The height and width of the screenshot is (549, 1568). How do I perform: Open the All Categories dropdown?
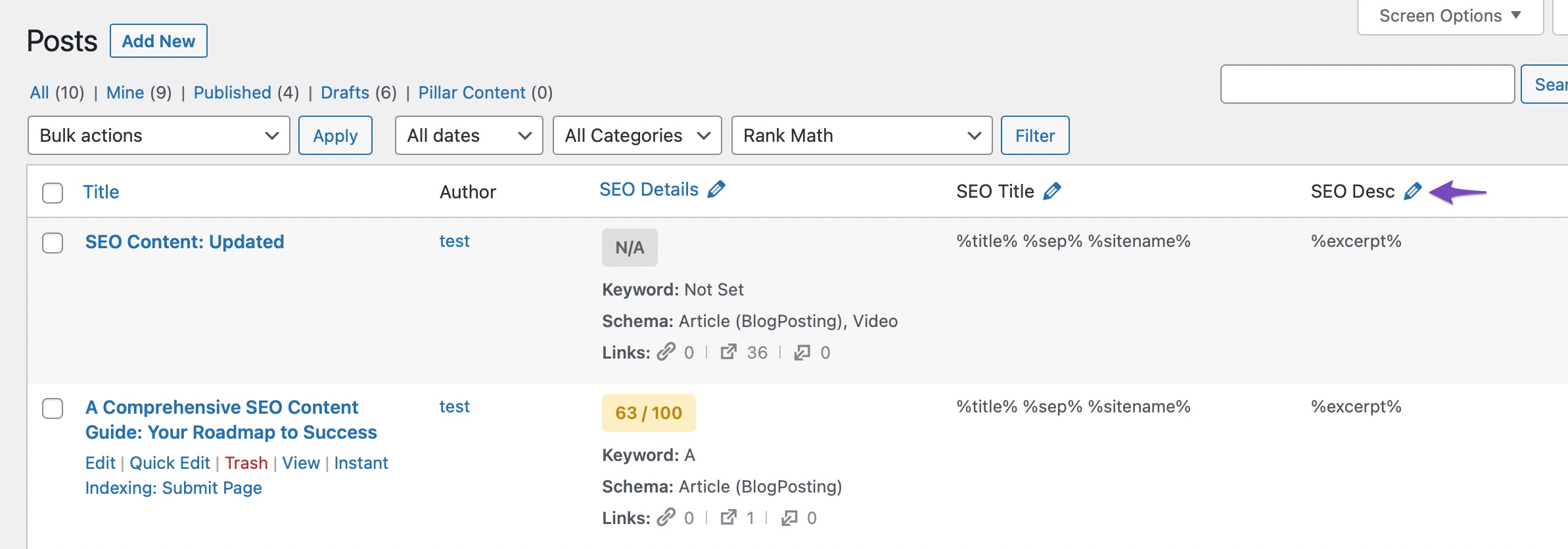coord(637,135)
